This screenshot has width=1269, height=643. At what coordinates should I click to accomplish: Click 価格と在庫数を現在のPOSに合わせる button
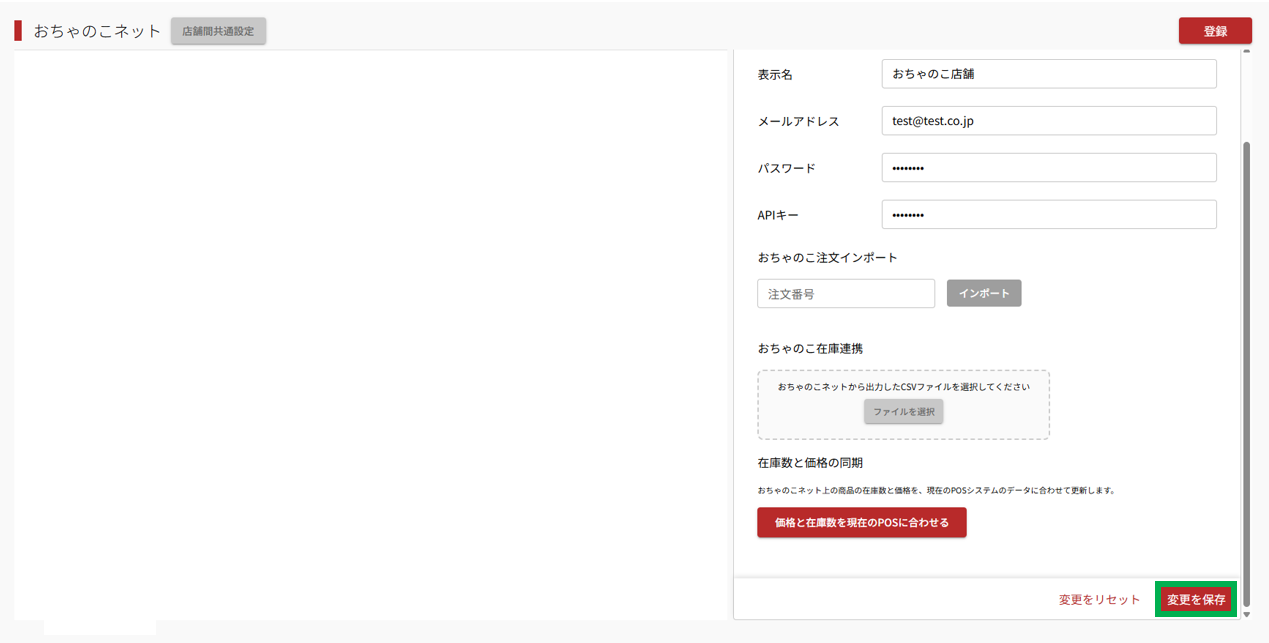[861, 523]
